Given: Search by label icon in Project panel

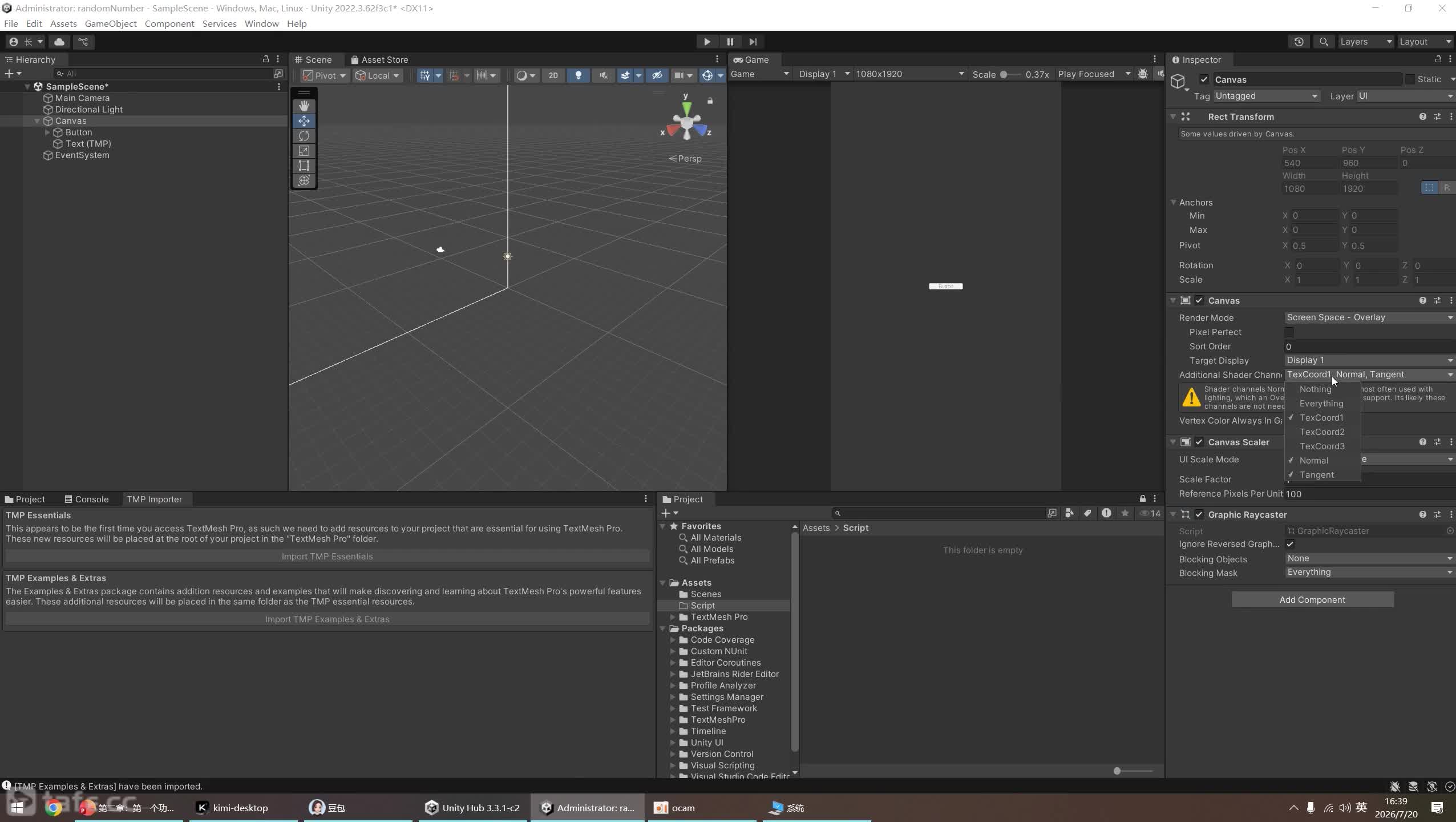Looking at the screenshot, I should (1087, 513).
